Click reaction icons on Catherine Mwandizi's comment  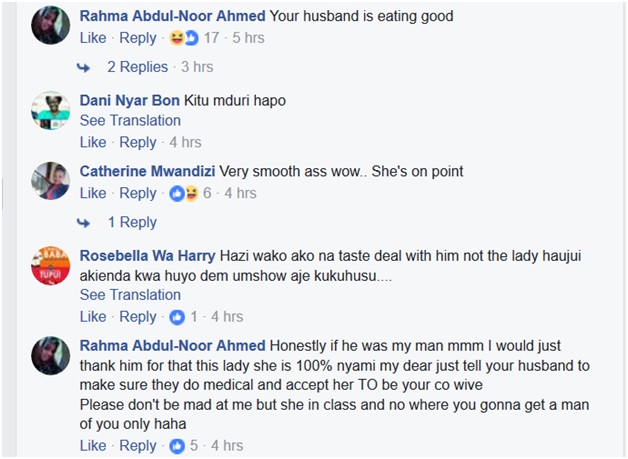pos(184,194)
